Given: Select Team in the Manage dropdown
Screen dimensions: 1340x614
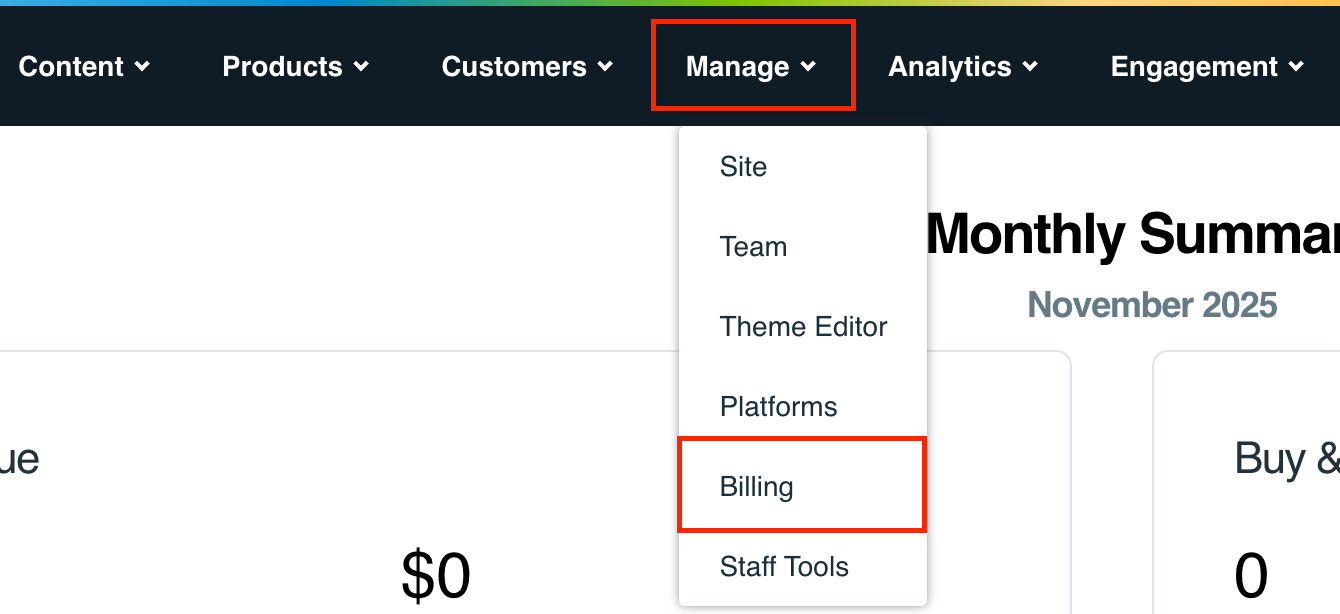Looking at the screenshot, I should pos(753,246).
